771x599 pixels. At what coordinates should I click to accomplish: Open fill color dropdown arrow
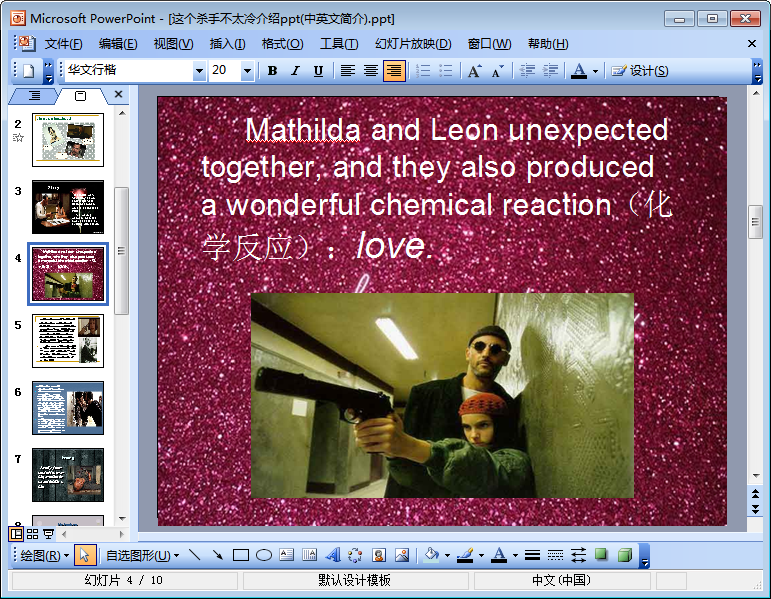(x=447, y=556)
